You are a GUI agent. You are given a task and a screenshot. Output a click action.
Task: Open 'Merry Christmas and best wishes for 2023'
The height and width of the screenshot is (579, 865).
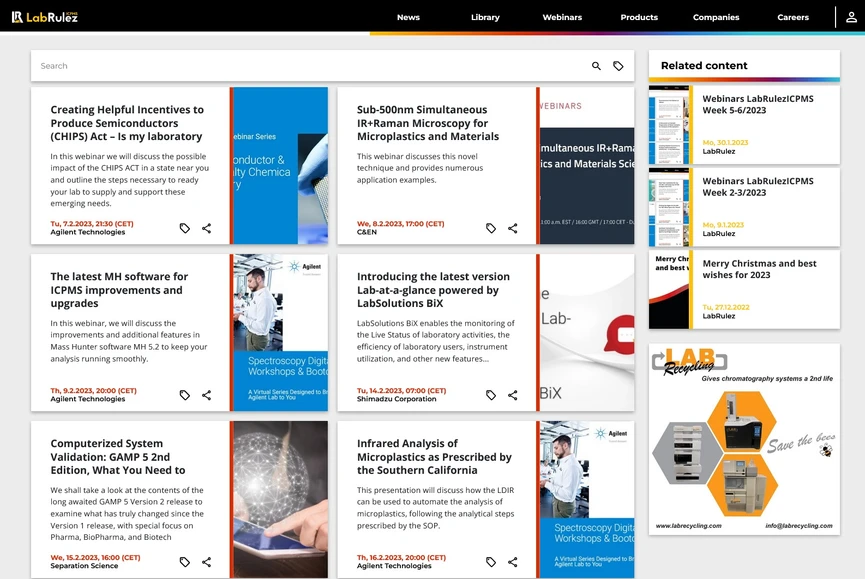(760, 269)
